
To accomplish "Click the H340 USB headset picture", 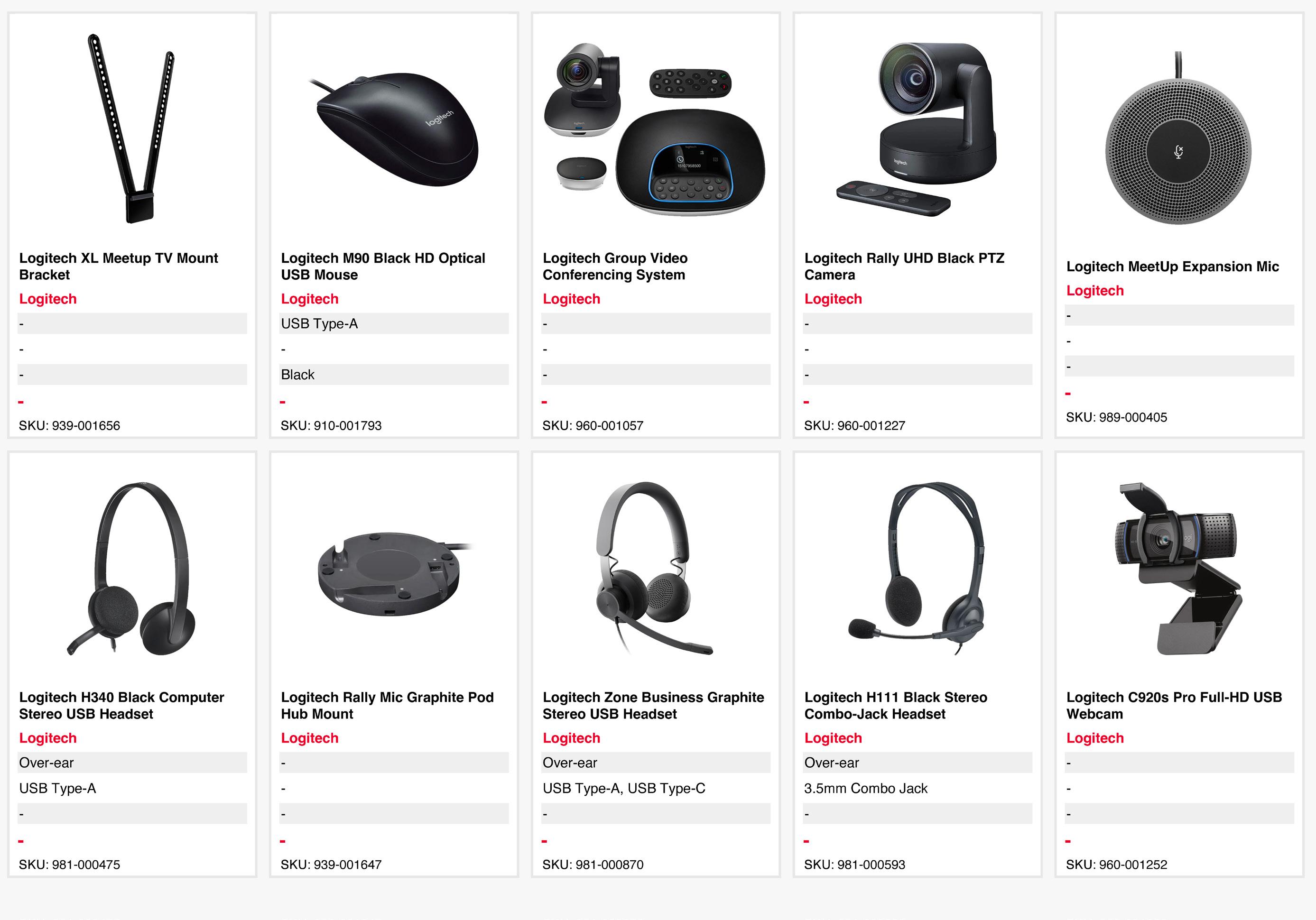I will pos(131,568).
